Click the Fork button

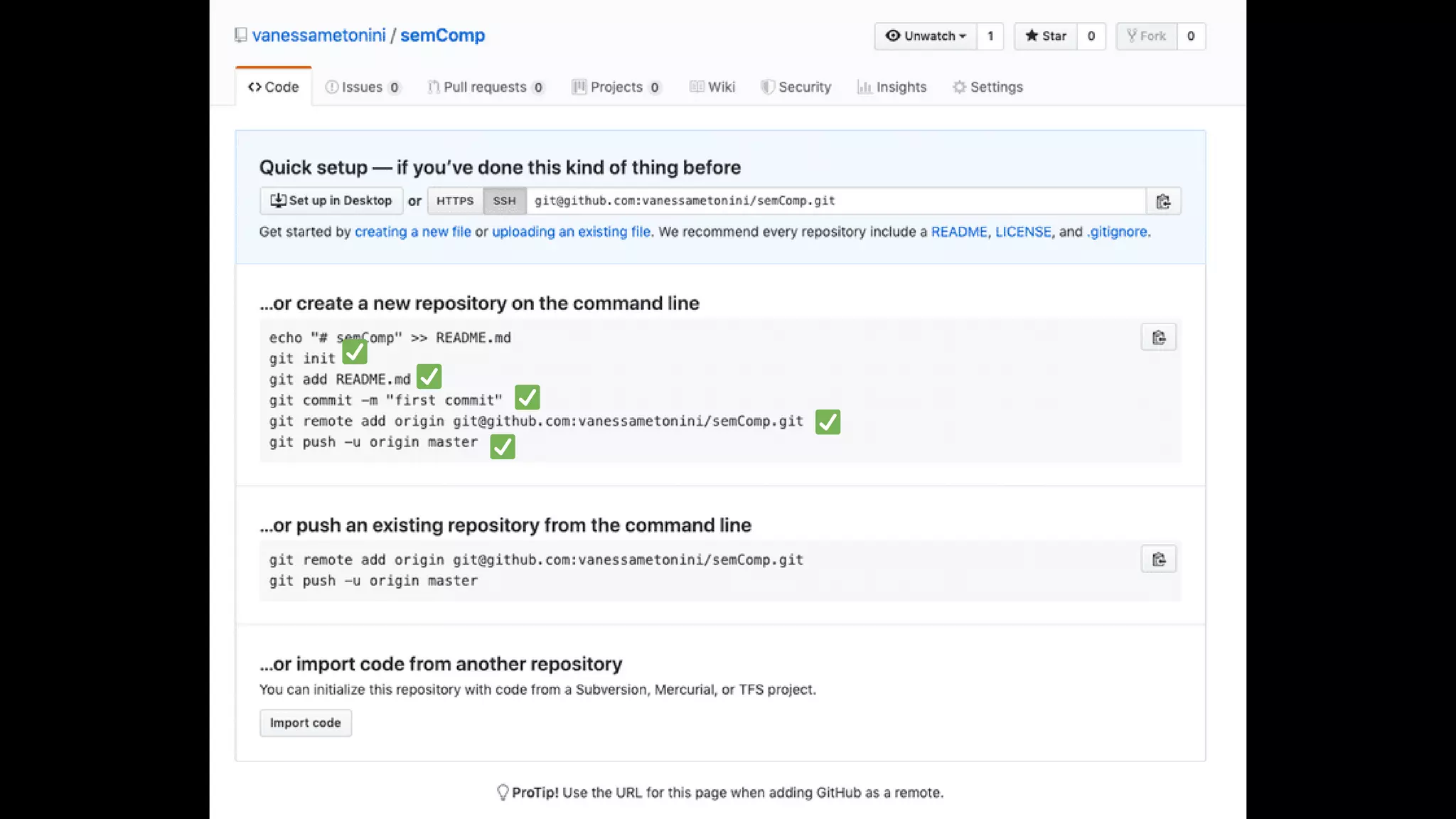(1146, 36)
